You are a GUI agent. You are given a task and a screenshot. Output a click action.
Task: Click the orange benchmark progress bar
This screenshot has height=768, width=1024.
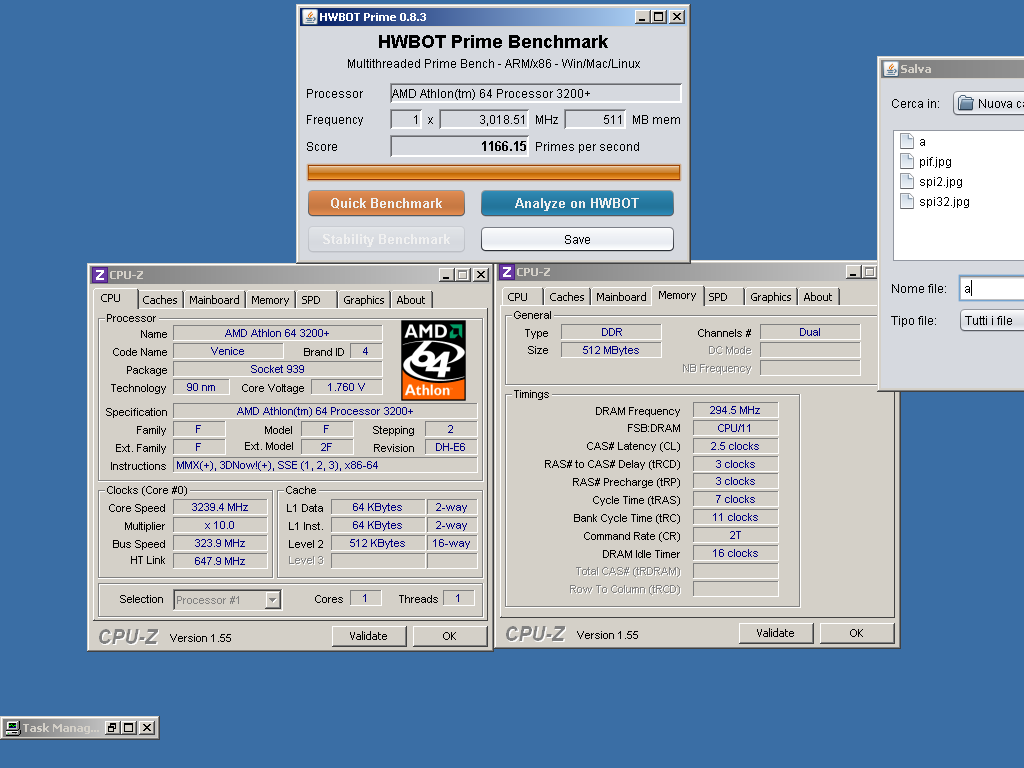click(493, 172)
